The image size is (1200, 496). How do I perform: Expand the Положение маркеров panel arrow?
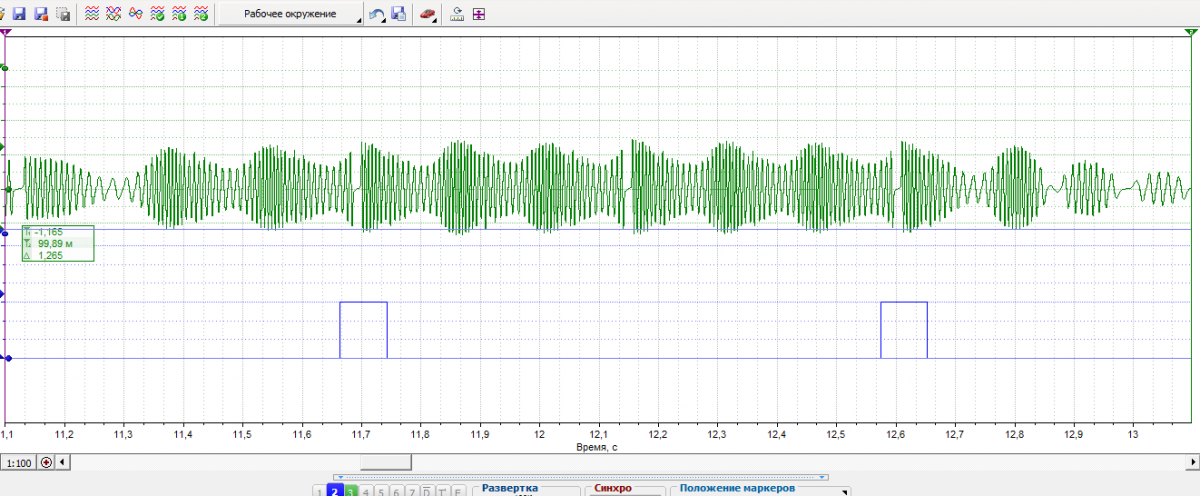[846, 491]
